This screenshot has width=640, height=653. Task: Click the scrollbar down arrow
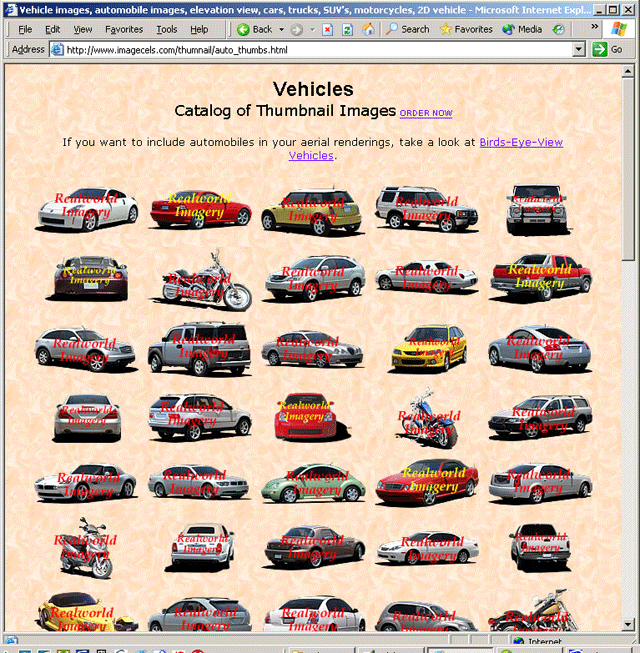(x=628, y=624)
